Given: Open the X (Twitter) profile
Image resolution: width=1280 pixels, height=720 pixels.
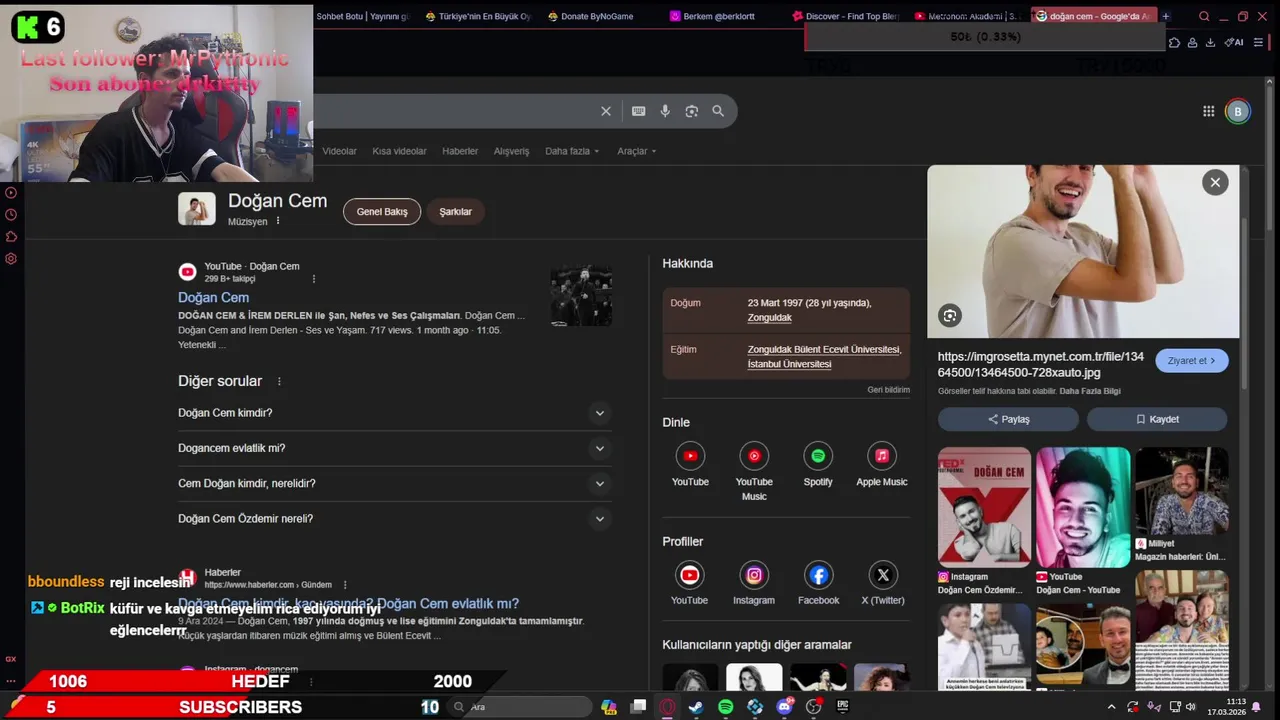Looking at the screenshot, I should [x=883, y=584].
